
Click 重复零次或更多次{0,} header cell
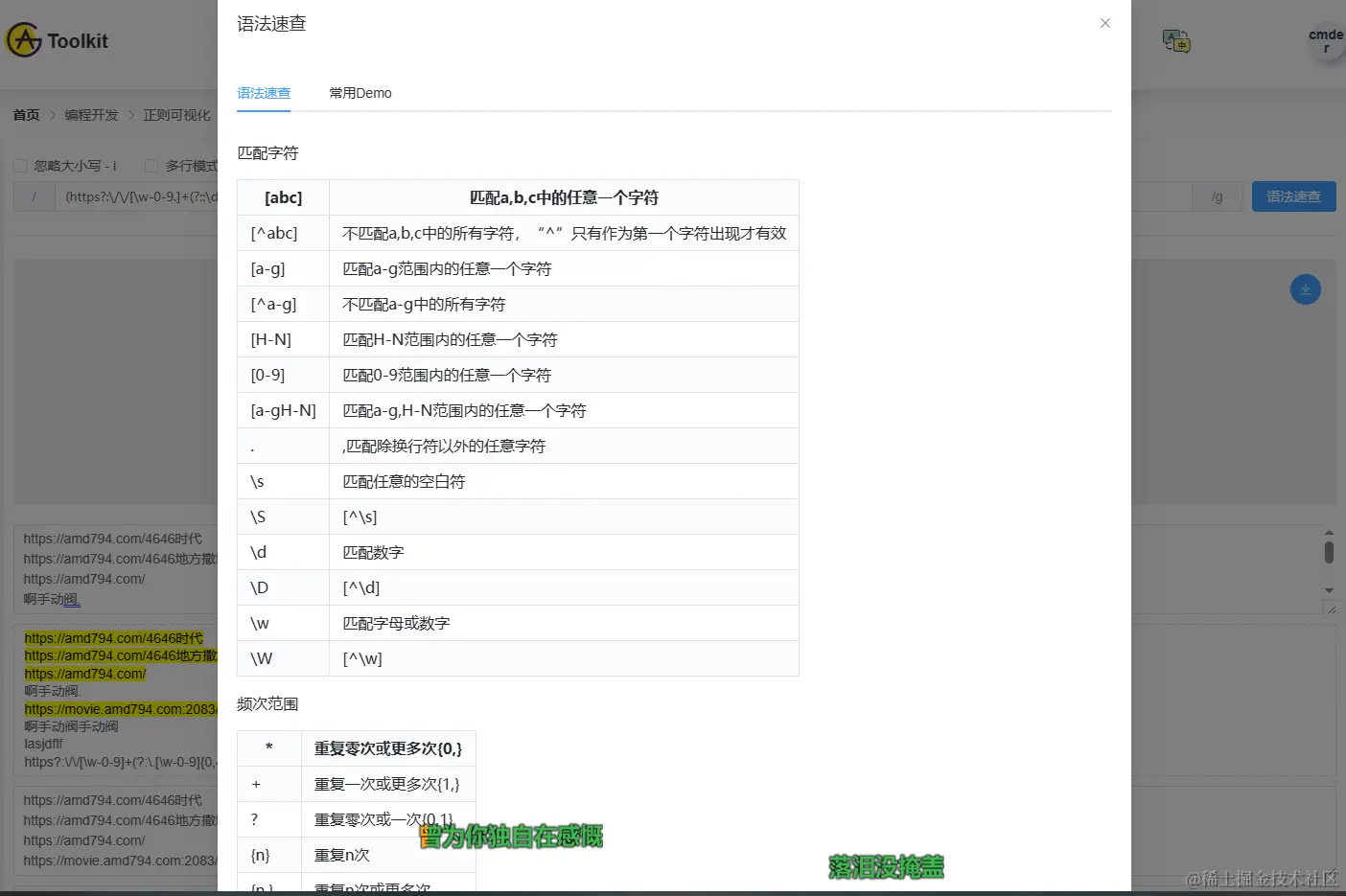coord(388,748)
